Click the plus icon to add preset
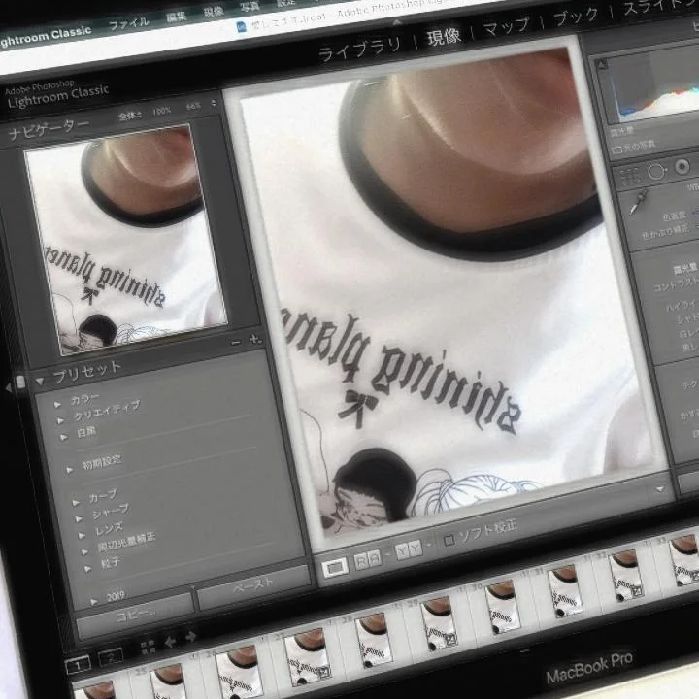This screenshot has width=699, height=699. pyautogui.click(x=255, y=340)
